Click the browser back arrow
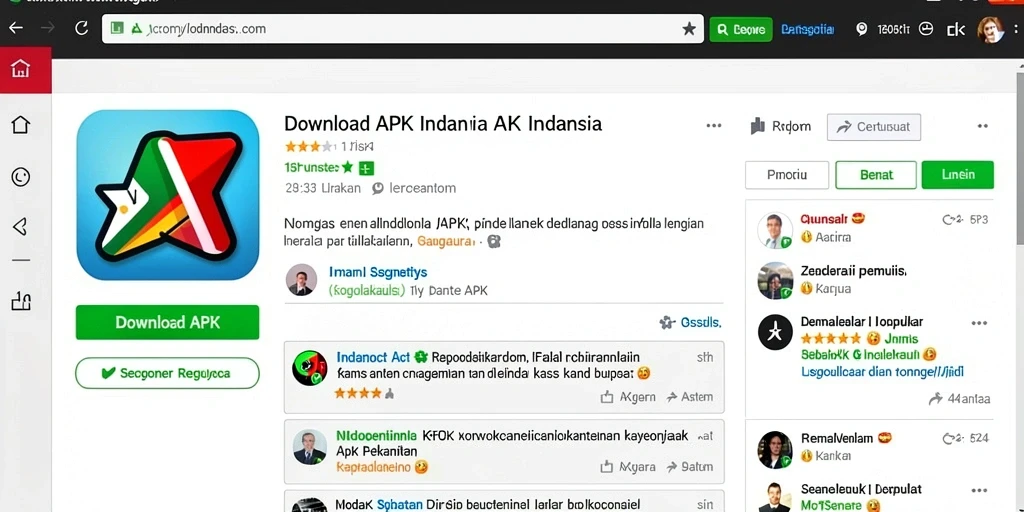The height and width of the screenshot is (512, 1024). [15, 28]
